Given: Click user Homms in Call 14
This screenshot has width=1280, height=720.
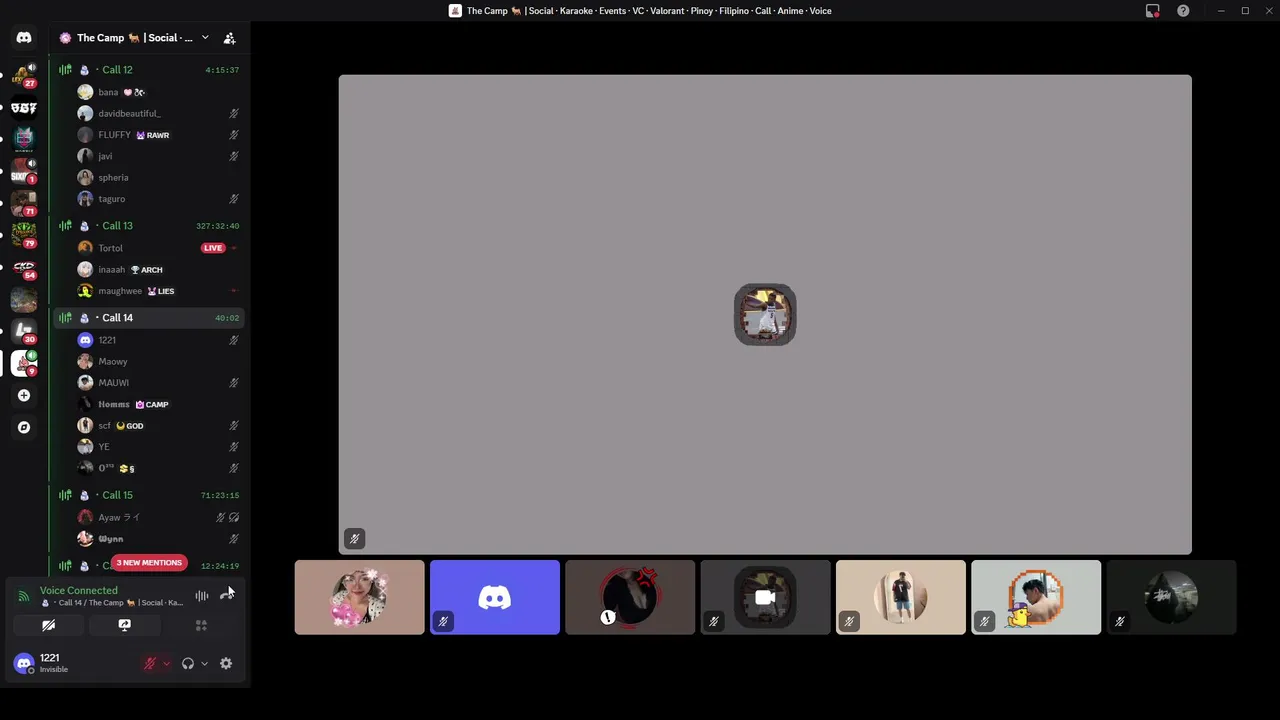Looking at the screenshot, I should [114, 404].
